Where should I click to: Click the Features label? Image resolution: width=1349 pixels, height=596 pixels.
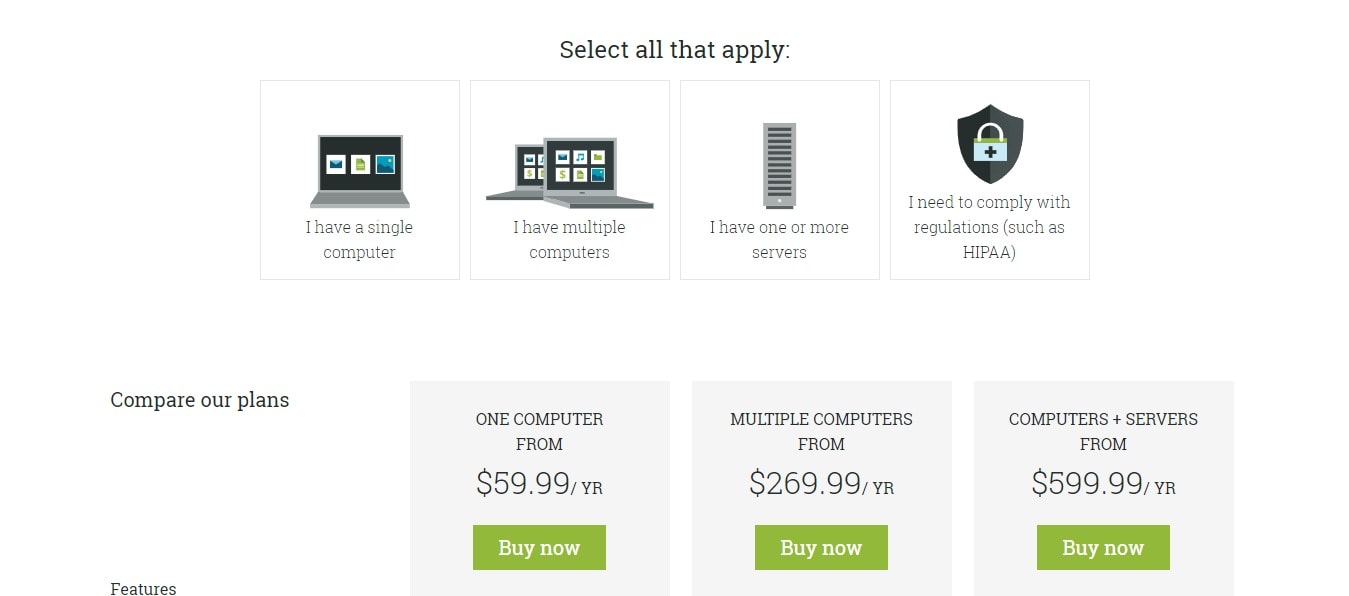pos(143,589)
